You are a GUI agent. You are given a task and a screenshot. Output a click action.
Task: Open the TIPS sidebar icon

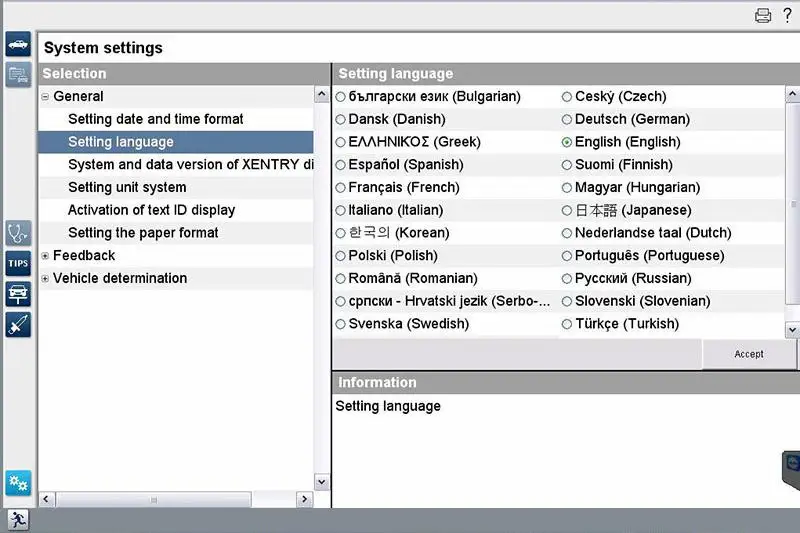[18, 264]
